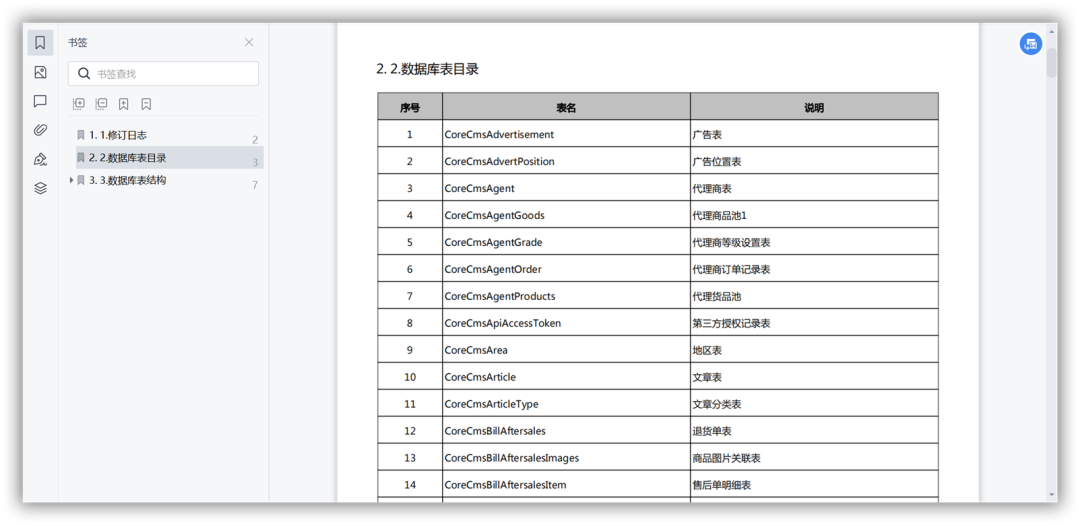1080x525 pixels.
Task: Click the CoreCmsArea cell
Action: coord(566,350)
